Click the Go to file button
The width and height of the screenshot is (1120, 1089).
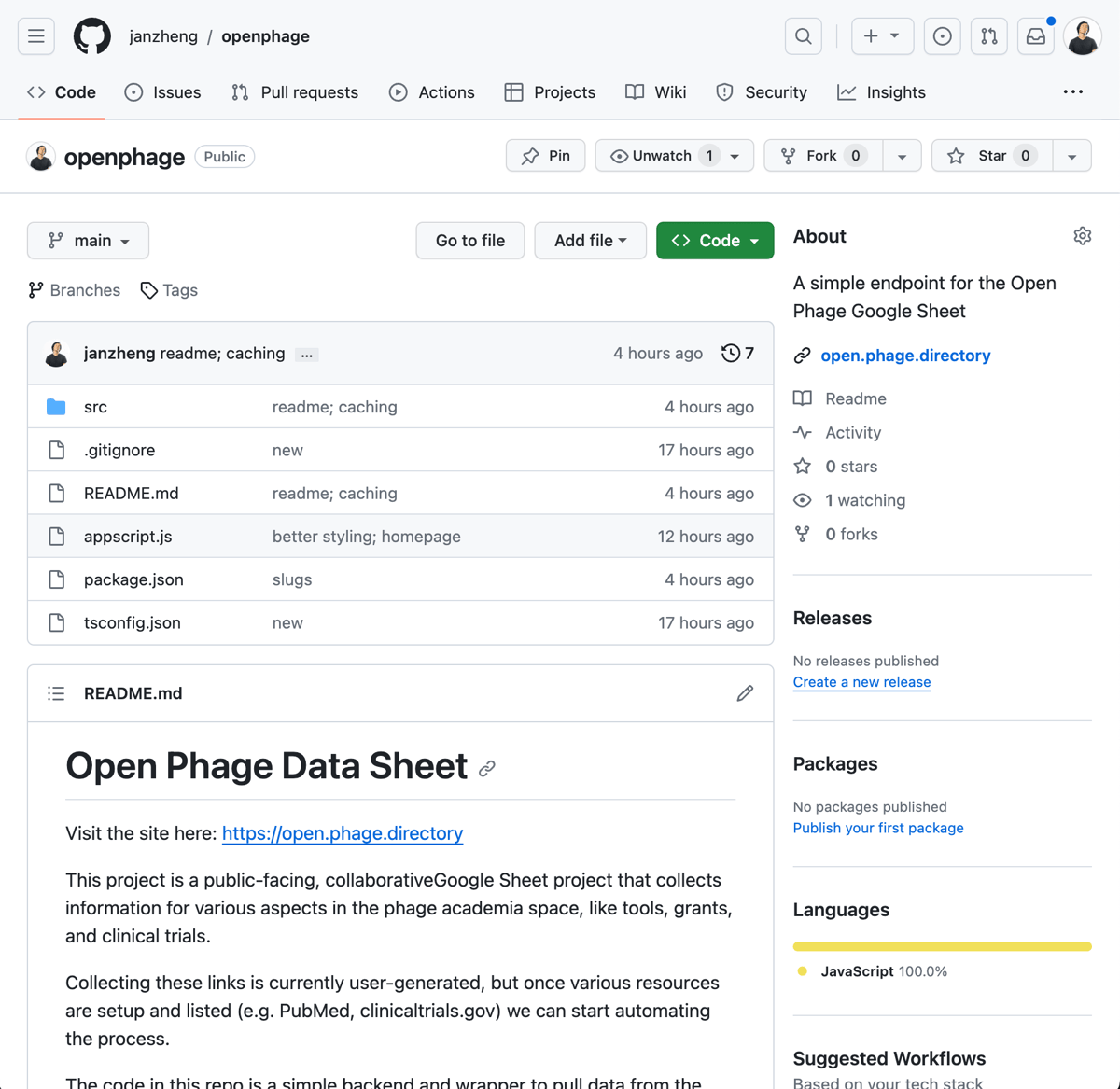(x=470, y=241)
